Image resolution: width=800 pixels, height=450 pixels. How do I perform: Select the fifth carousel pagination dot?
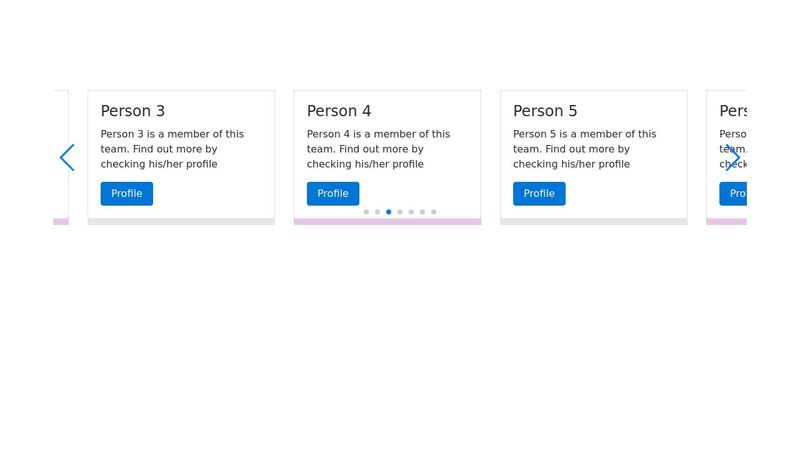point(411,212)
